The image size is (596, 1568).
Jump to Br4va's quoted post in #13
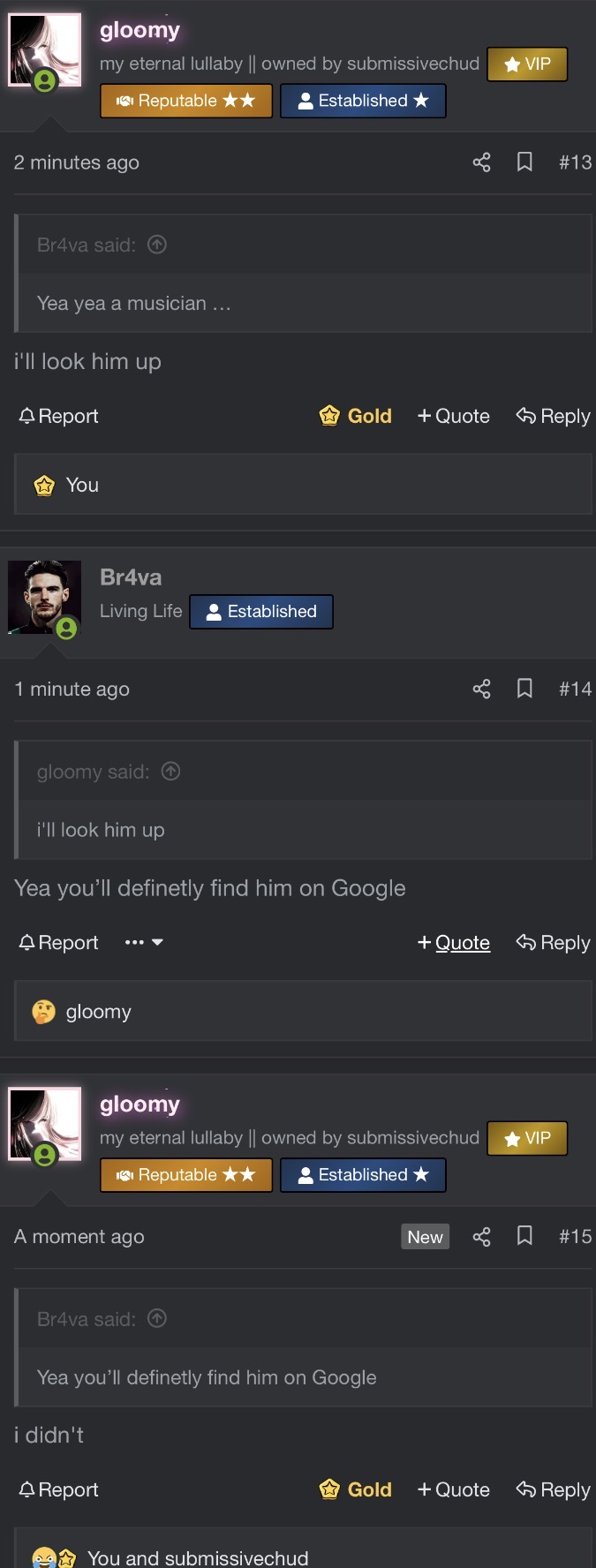pyautogui.click(x=157, y=245)
